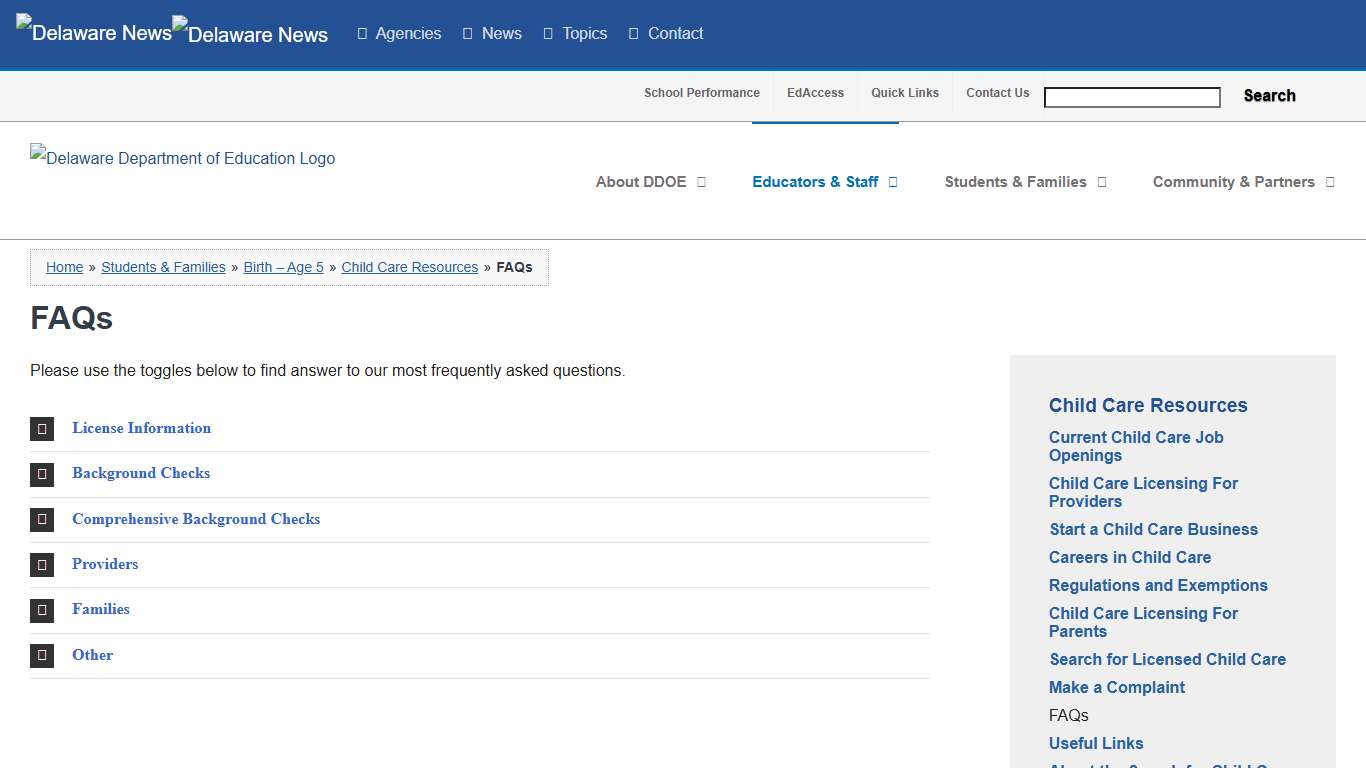Select Topics in the top blue bar

tap(575, 33)
